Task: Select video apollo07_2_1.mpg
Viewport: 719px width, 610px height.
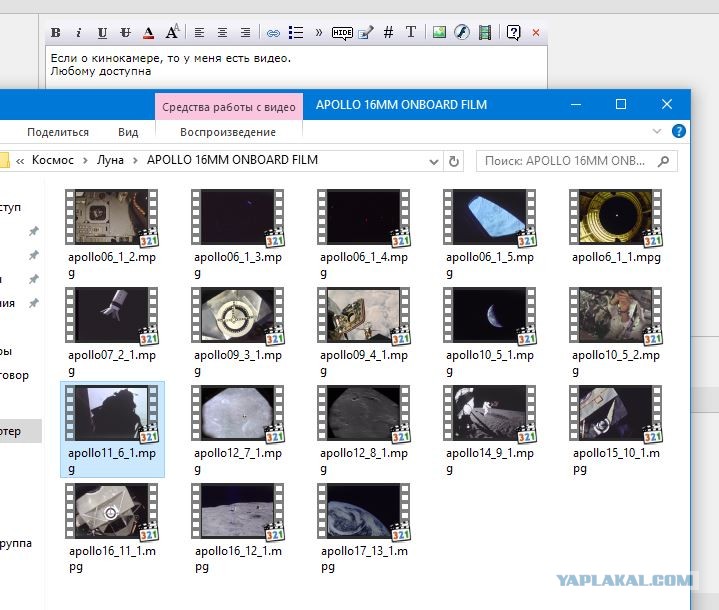Action: click(x=112, y=331)
